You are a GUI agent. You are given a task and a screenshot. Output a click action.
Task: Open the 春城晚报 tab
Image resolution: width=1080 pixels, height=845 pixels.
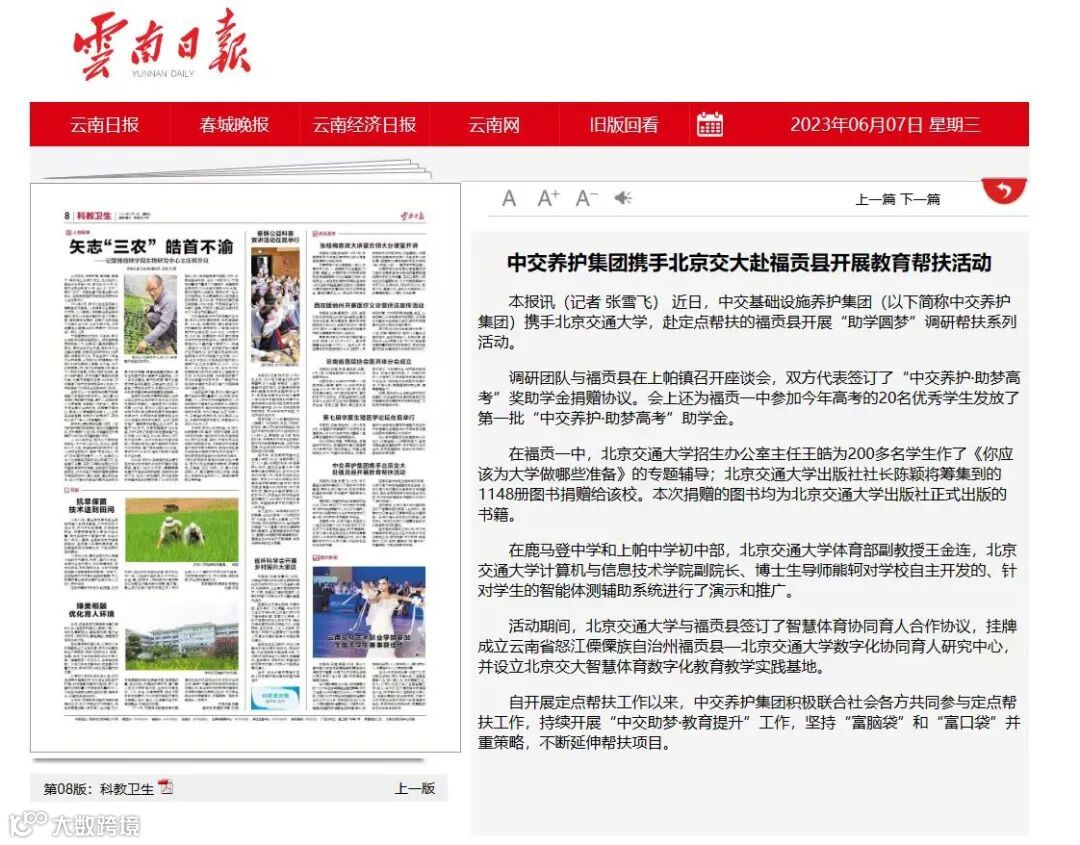coord(234,125)
